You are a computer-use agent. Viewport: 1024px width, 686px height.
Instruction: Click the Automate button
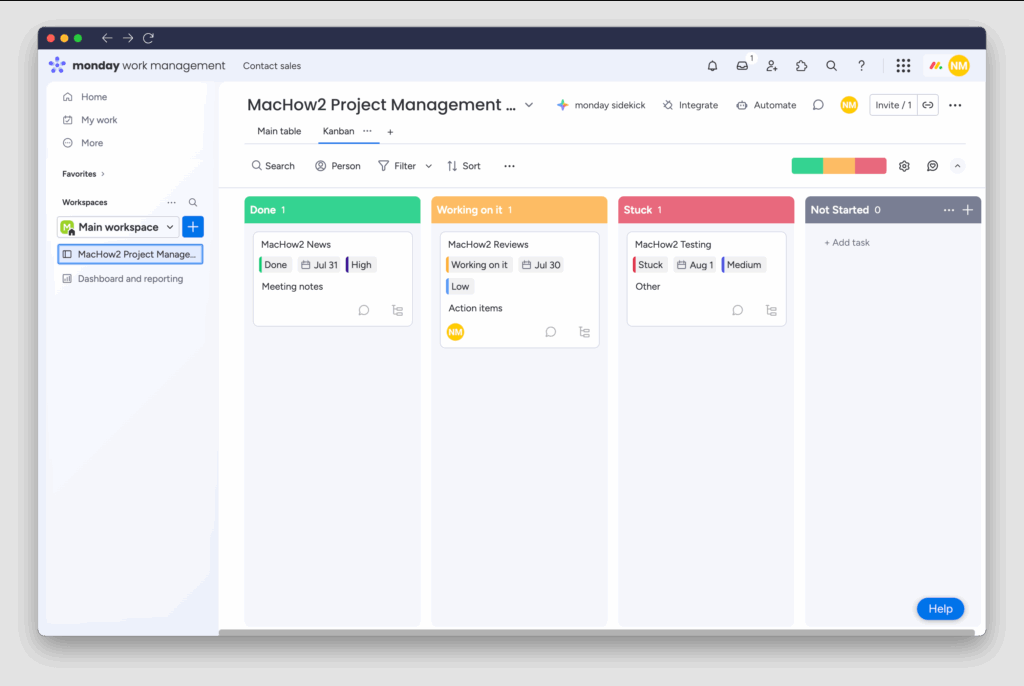766,105
